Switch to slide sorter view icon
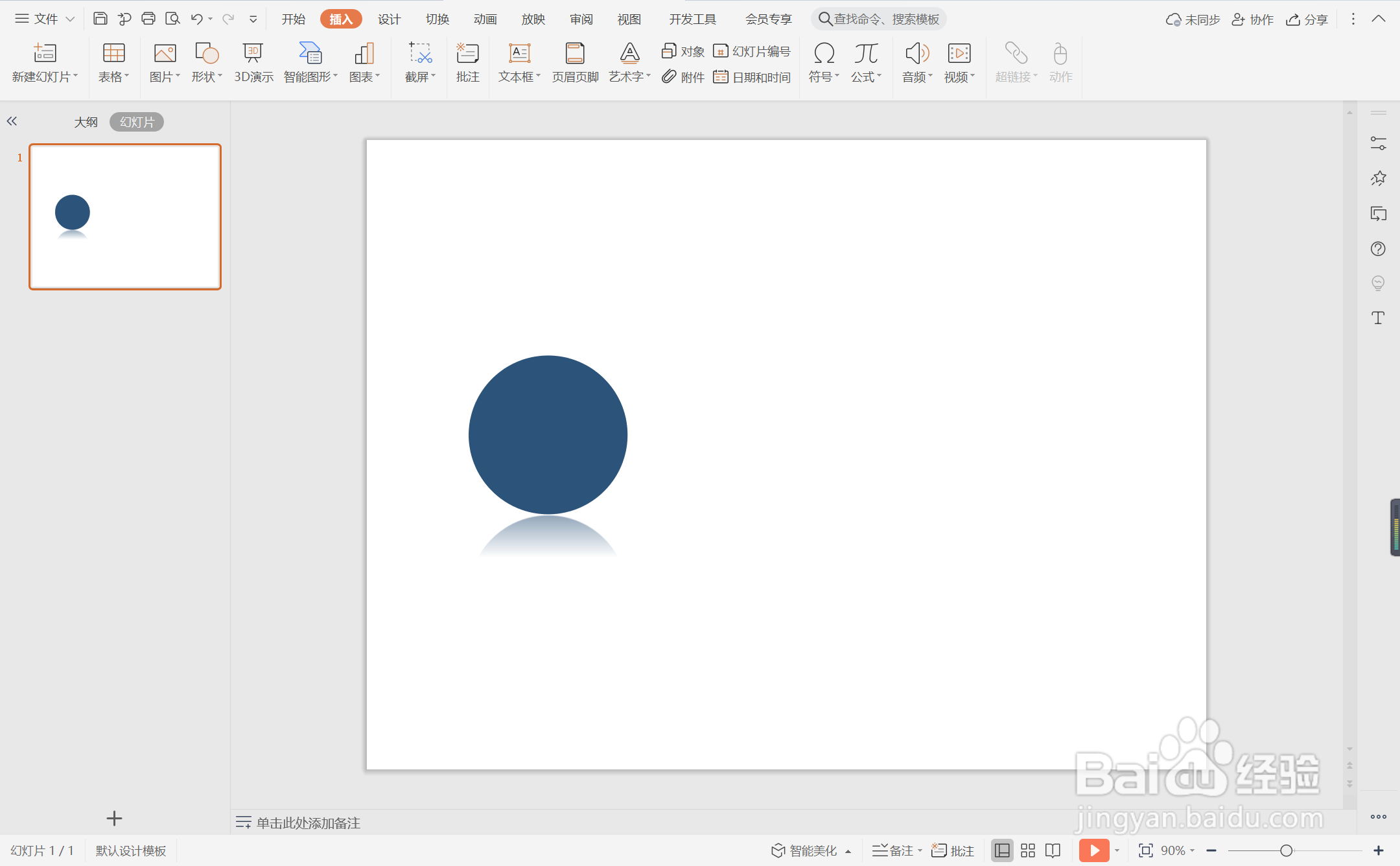Image resolution: width=1400 pixels, height=866 pixels. (1028, 850)
